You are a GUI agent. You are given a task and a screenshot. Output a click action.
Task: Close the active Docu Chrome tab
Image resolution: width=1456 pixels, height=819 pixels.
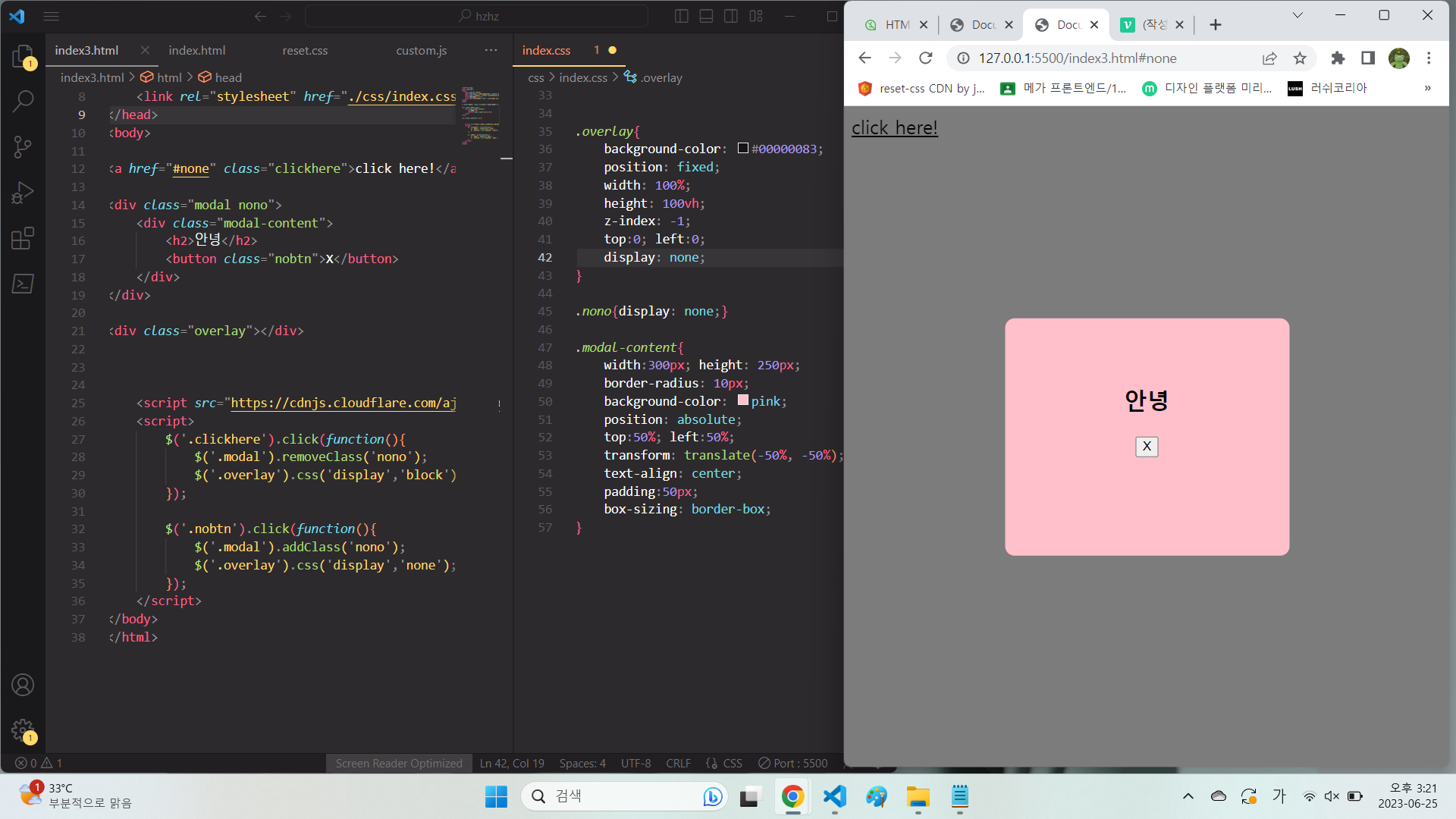point(1094,25)
